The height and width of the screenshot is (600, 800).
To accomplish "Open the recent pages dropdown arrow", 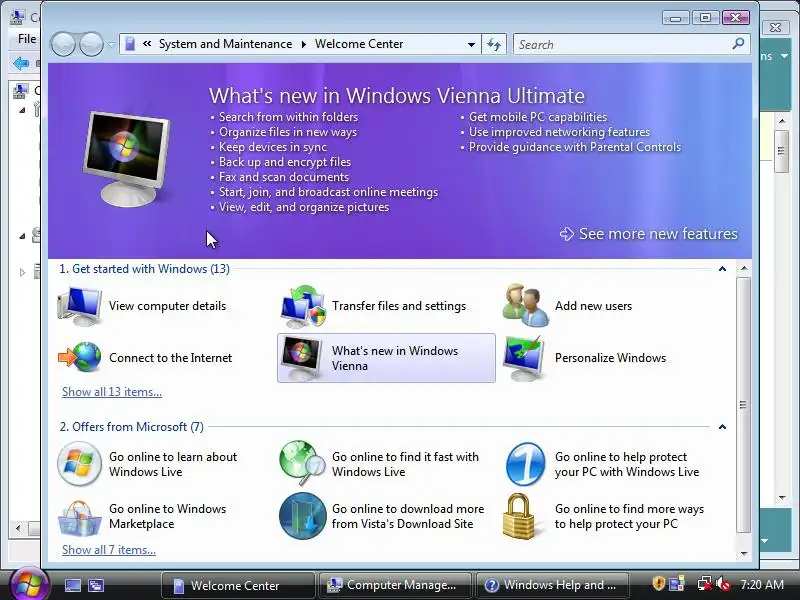I will 111,44.
